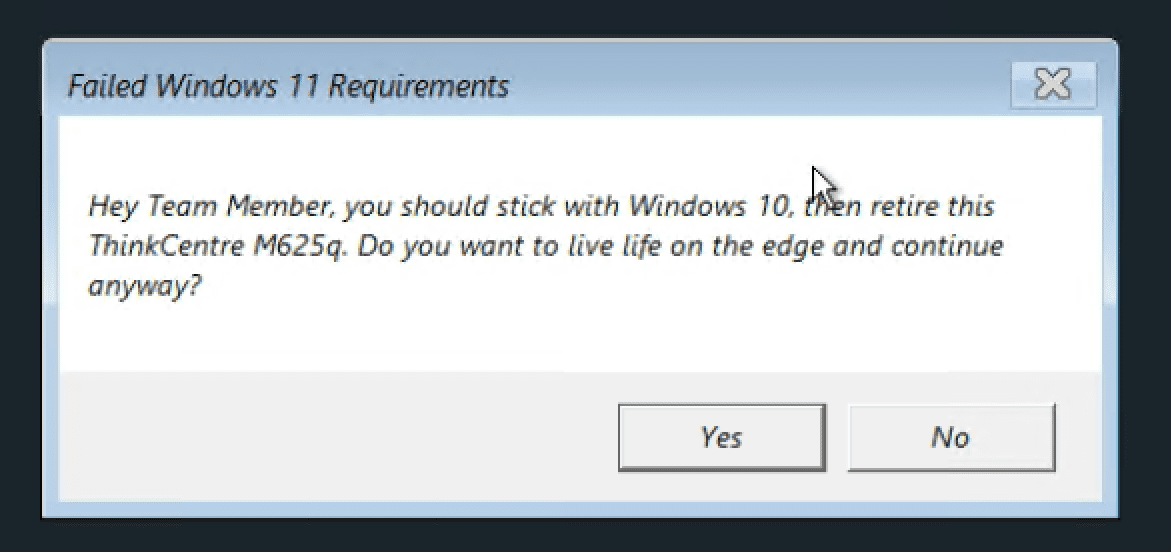The width and height of the screenshot is (1171, 552).
Task: Click the dark background above the dialog
Action: (585, 18)
